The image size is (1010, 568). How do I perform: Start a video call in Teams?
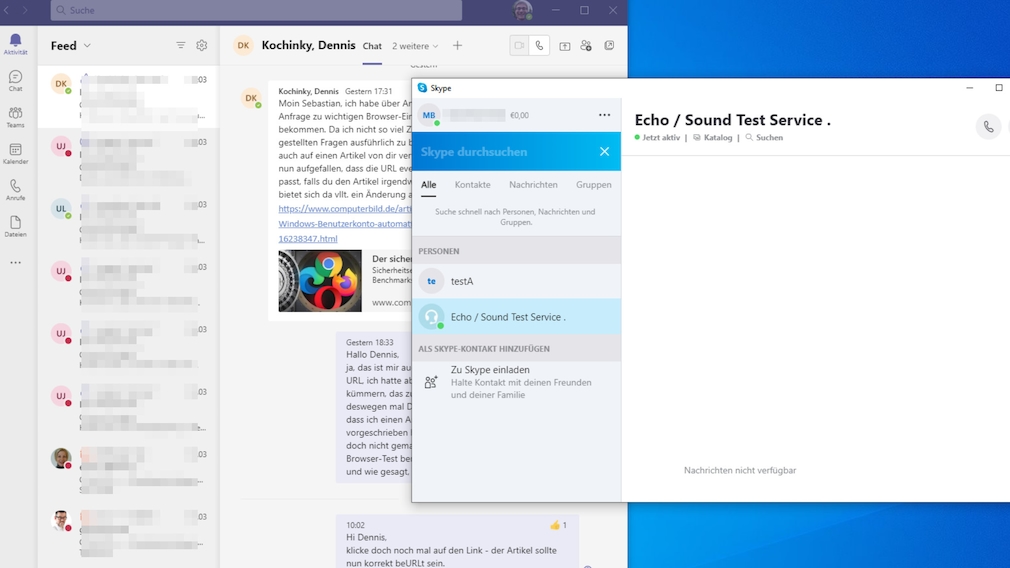tap(519, 46)
